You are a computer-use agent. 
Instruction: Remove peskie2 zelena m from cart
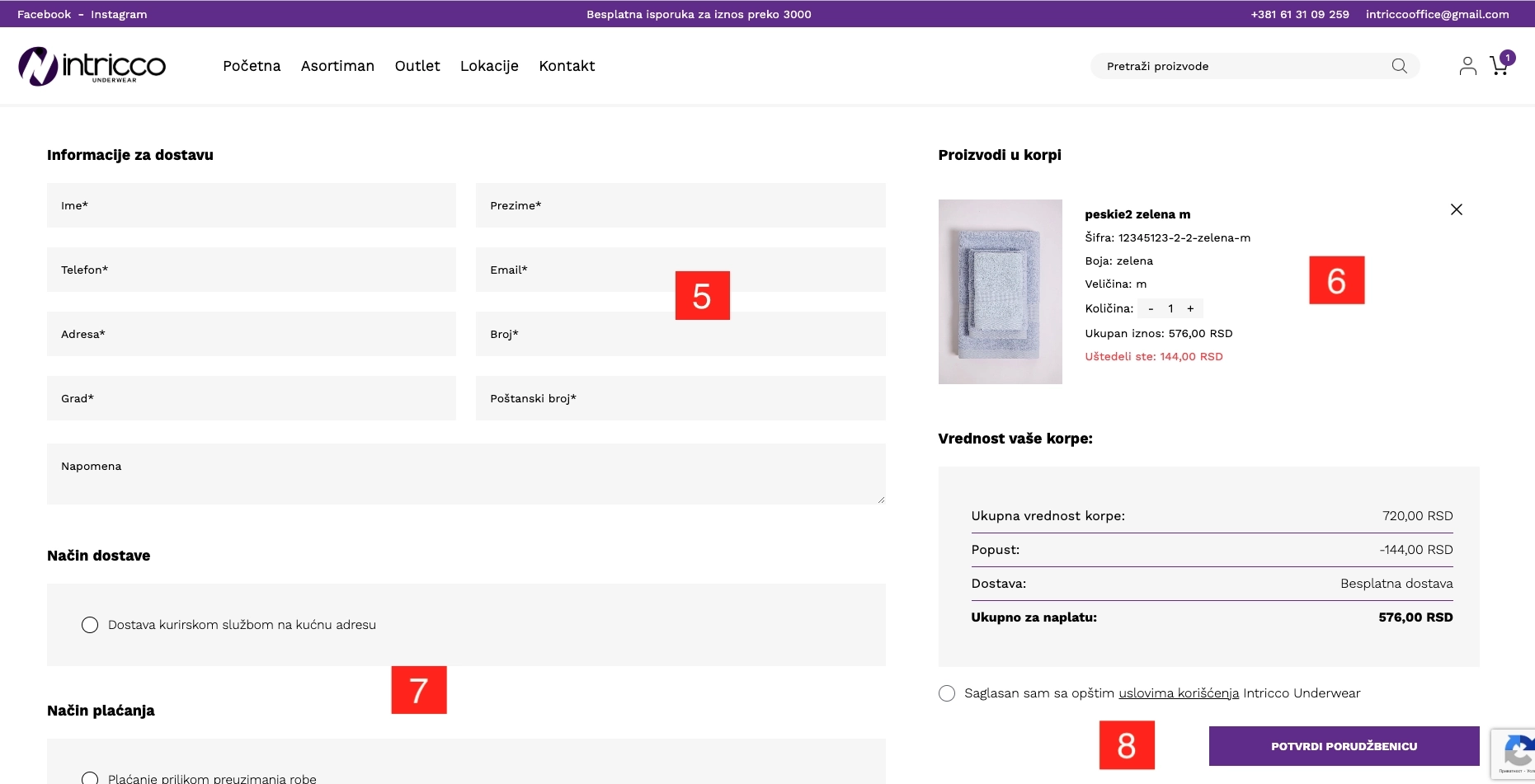point(1457,209)
